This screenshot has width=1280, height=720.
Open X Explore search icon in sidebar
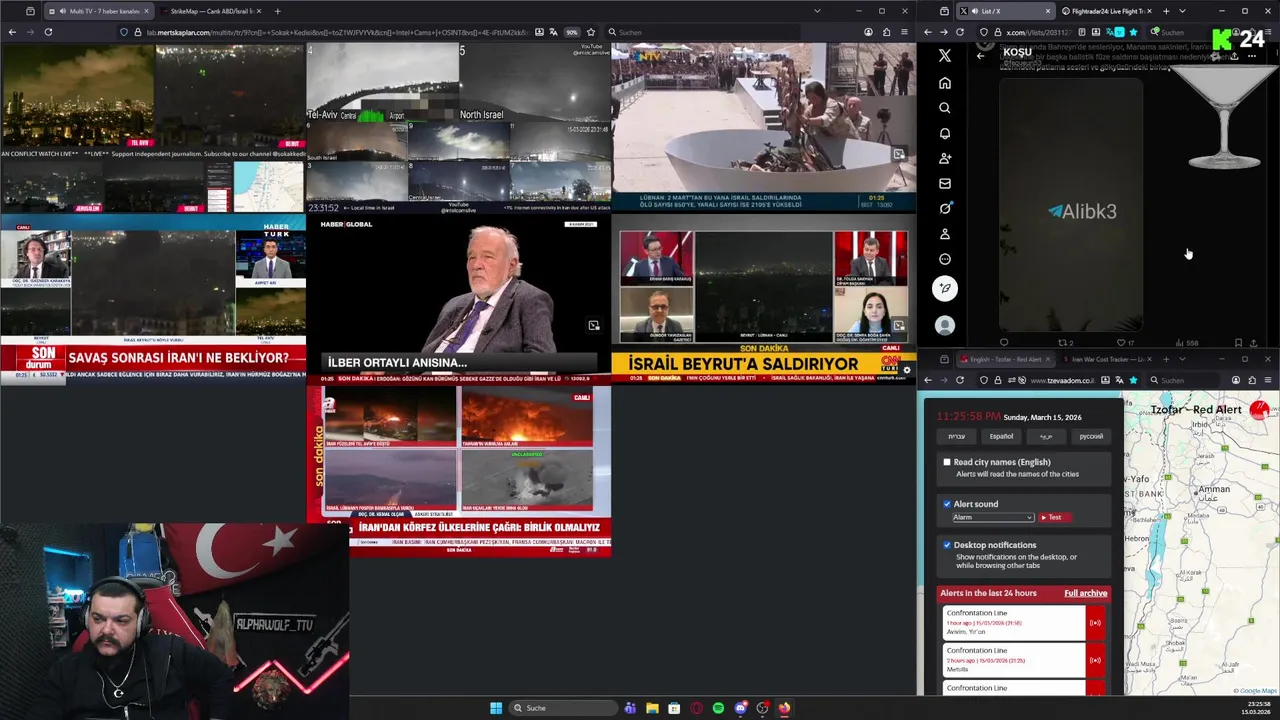tap(945, 108)
